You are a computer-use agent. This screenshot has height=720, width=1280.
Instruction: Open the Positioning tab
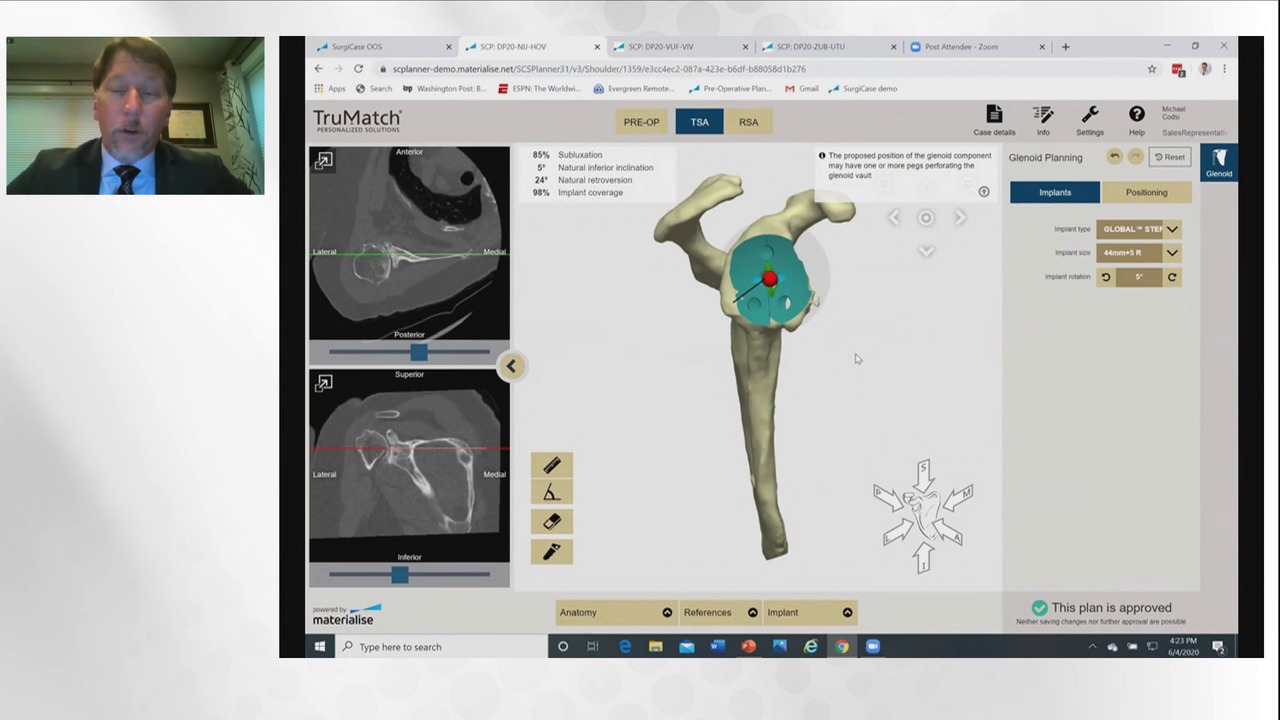click(x=1146, y=192)
